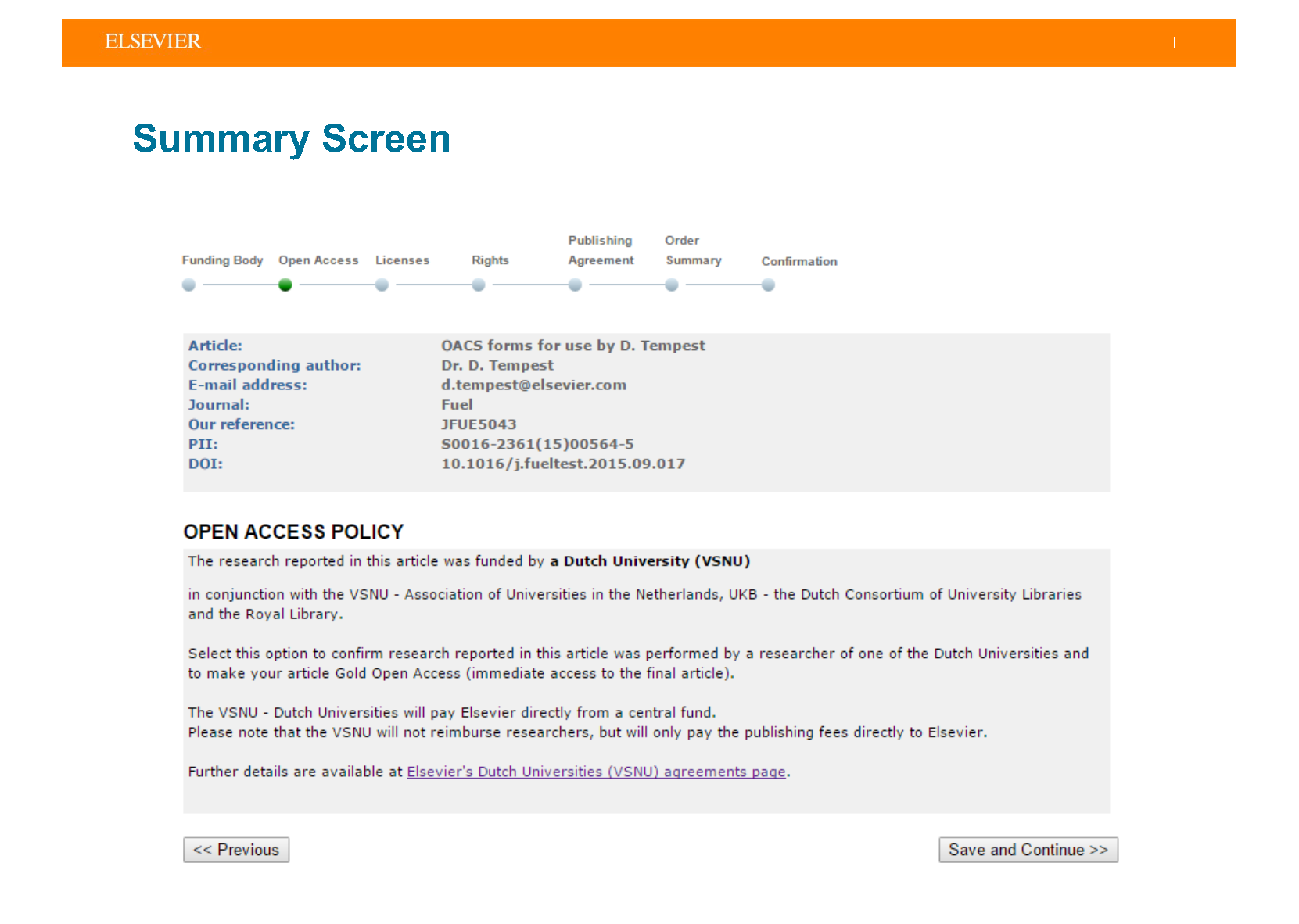Viewport: 1299px width, 924px height.
Task: Click the Confirmation step dot
Action: click(x=768, y=285)
